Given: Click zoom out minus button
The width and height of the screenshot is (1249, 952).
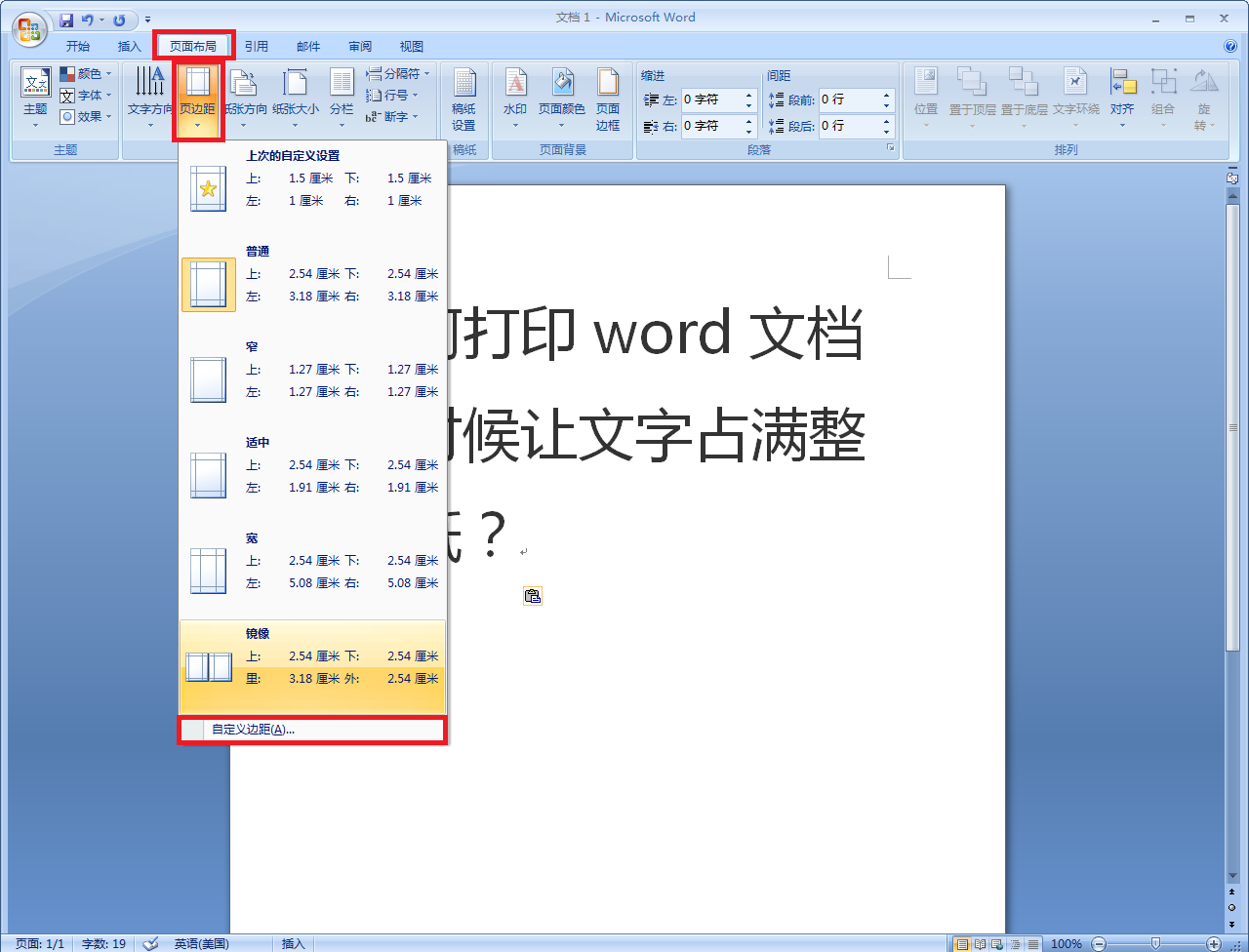Looking at the screenshot, I should (1099, 943).
